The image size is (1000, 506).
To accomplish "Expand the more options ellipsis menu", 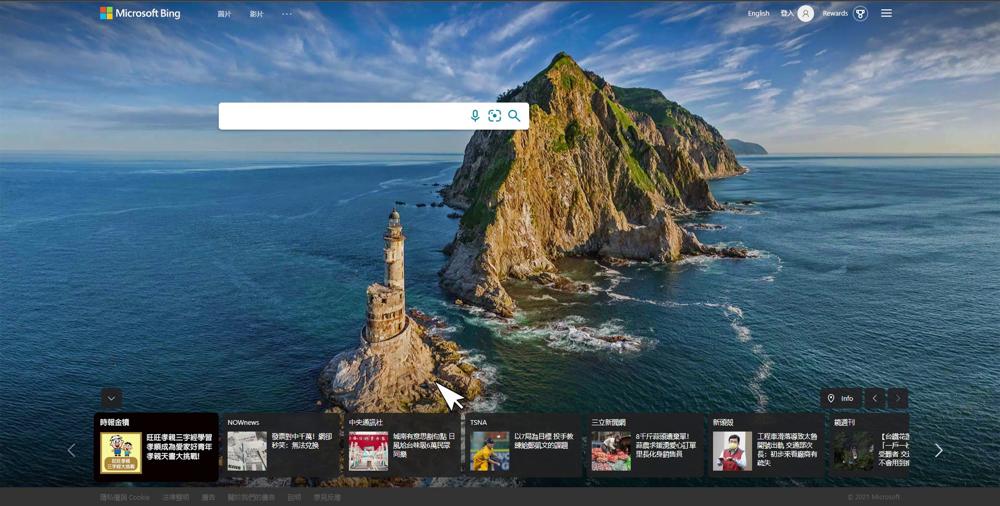I will tap(287, 14).
